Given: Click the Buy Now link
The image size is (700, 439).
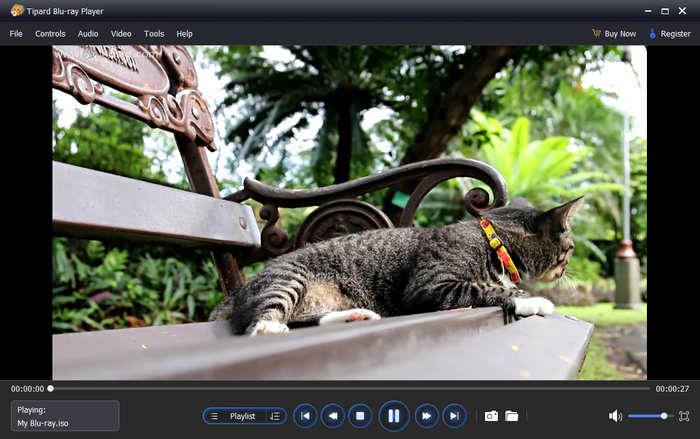Looking at the screenshot, I should click(x=613, y=34).
